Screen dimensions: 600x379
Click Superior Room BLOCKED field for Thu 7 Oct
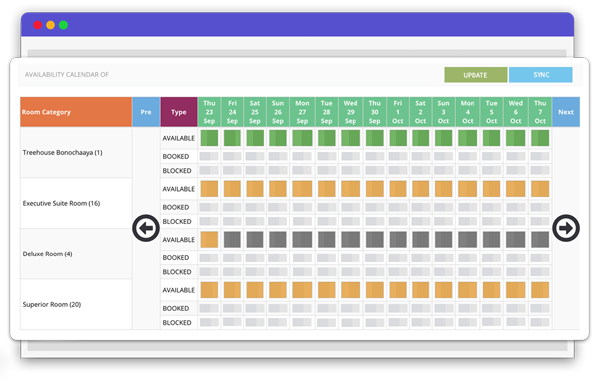(540, 322)
